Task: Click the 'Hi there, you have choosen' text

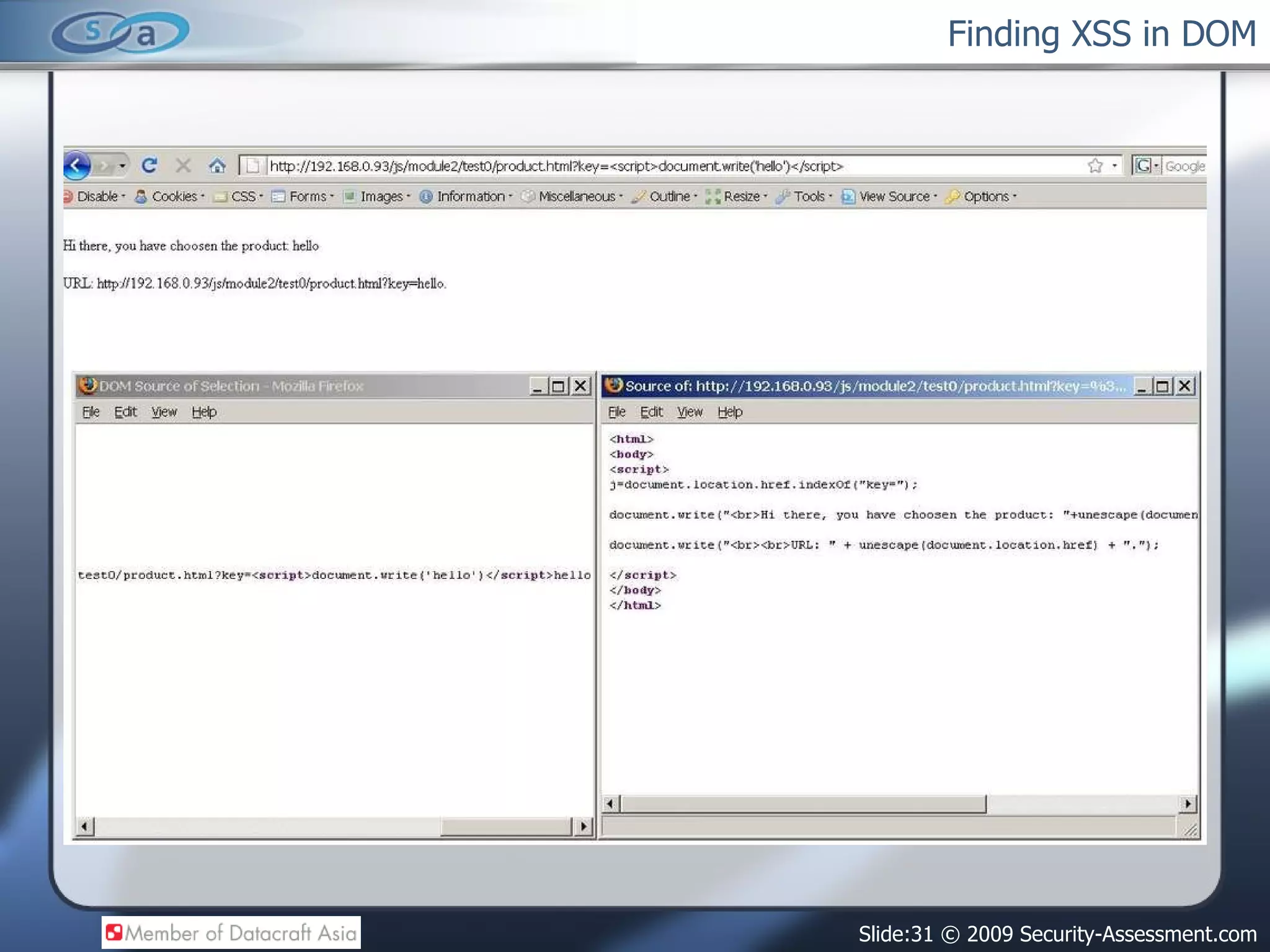Action: 191,246
